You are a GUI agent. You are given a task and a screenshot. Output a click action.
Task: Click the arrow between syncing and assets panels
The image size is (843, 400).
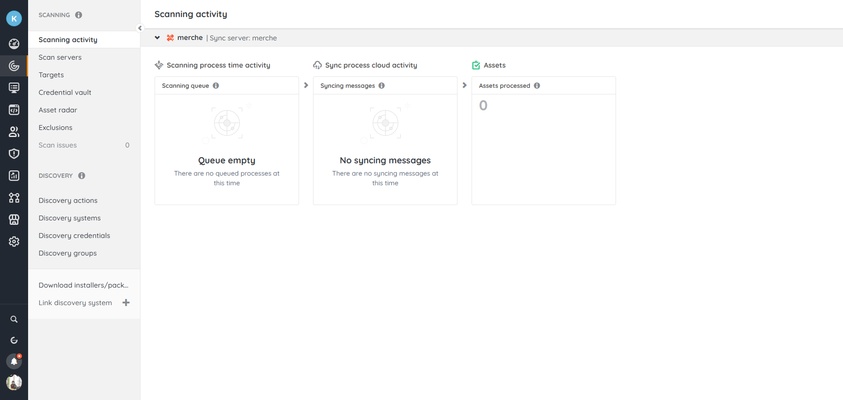(465, 85)
